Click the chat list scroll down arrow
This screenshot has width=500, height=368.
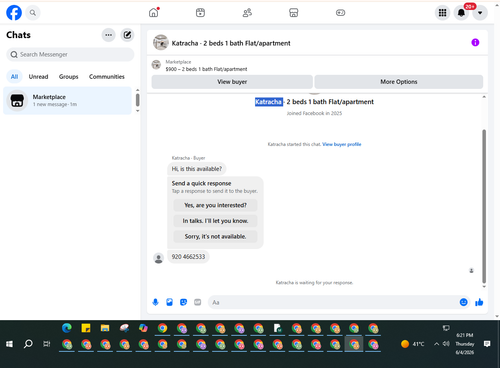(137, 111)
